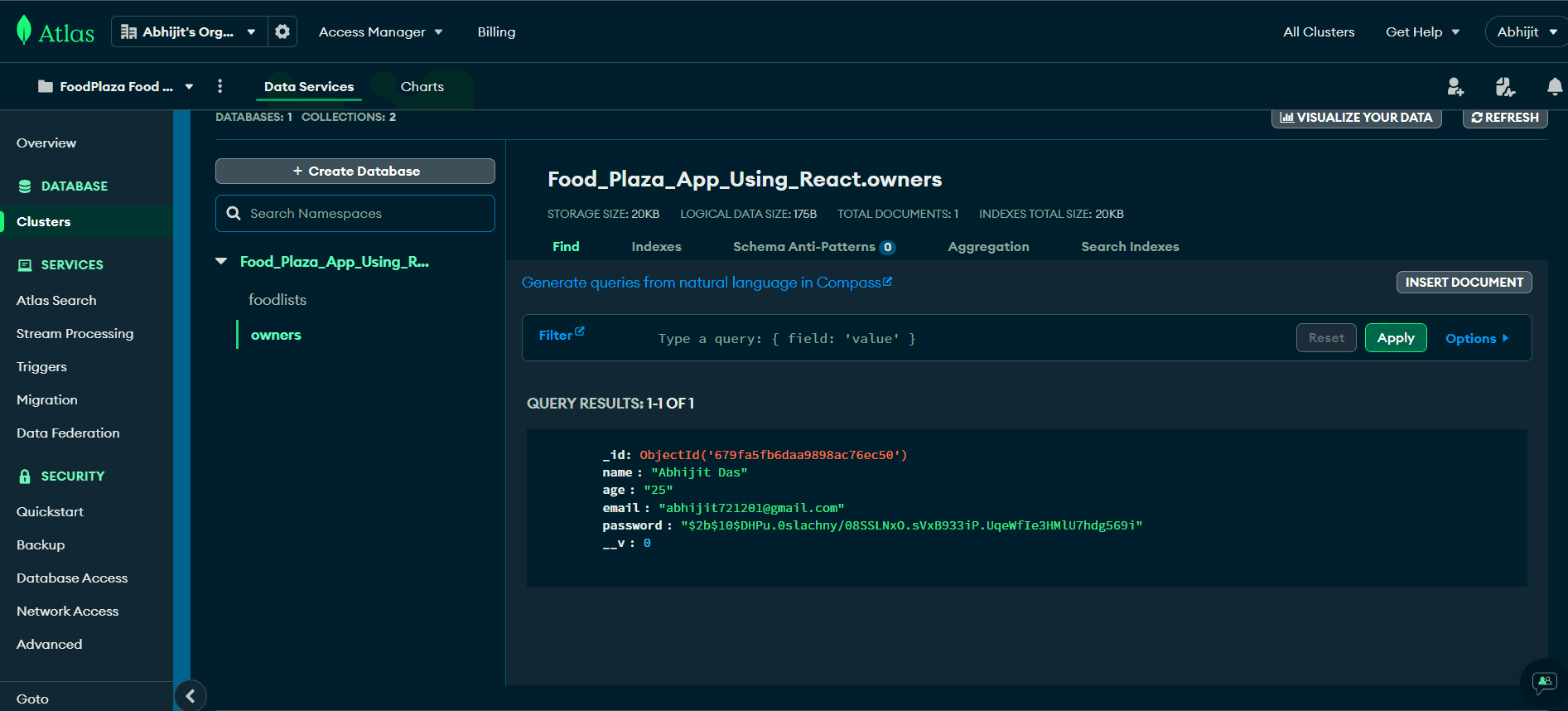Collapse the Food_Plaza_App_Using_R database tree
Viewport: 1568px width, 711px height.
(221, 261)
